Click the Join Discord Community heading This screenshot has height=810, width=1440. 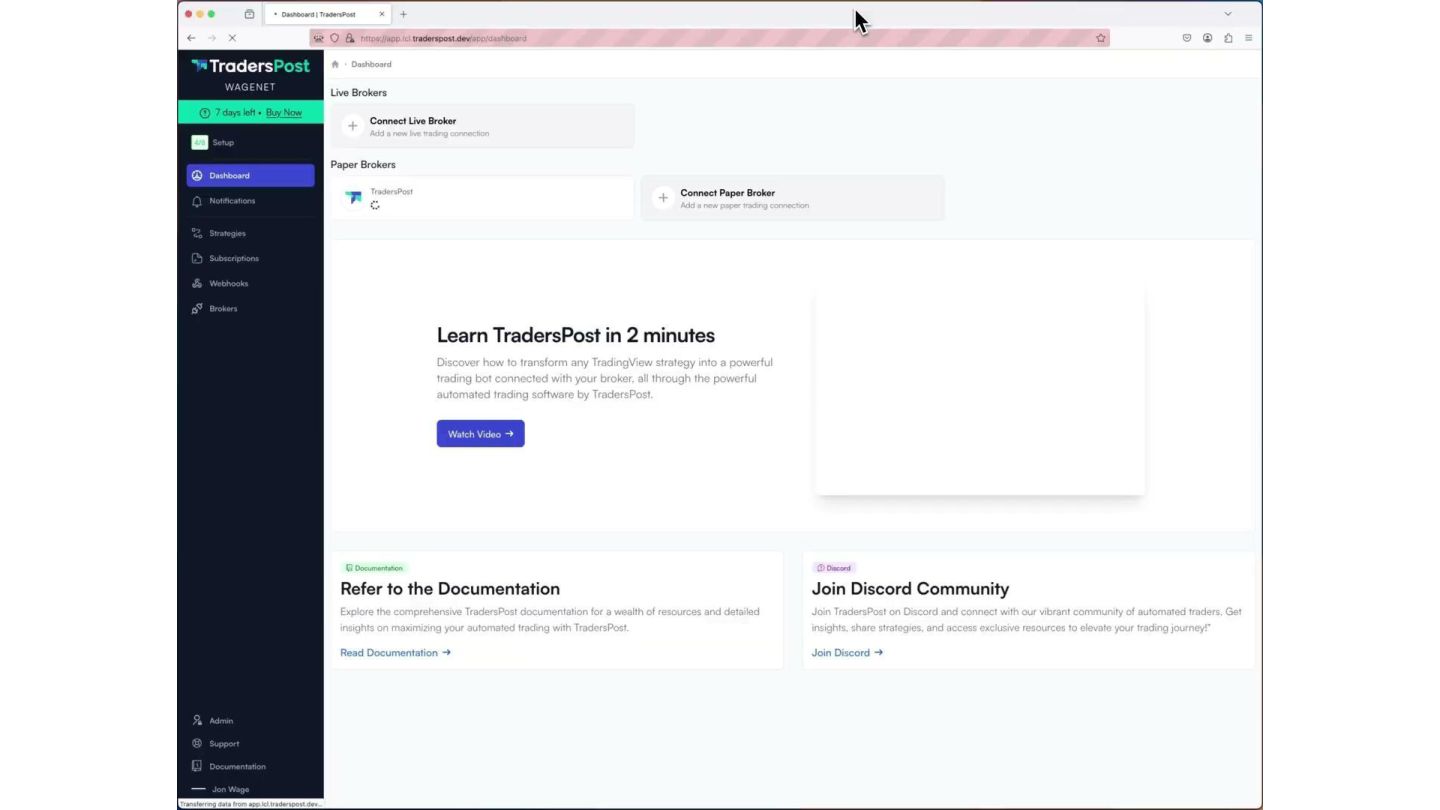tap(910, 589)
